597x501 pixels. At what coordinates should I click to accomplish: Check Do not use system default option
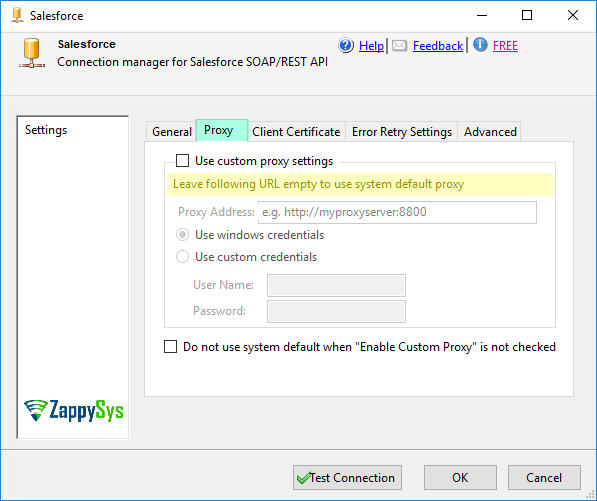point(170,346)
